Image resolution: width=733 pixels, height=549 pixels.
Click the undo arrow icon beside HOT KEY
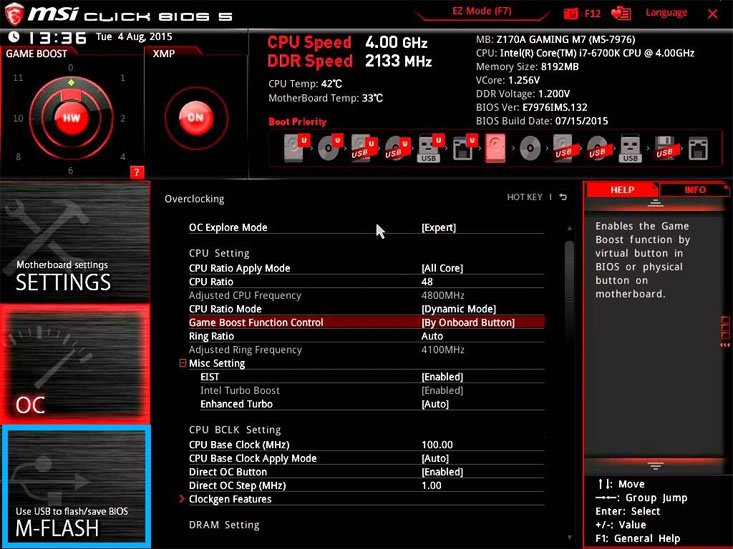(563, 197)
